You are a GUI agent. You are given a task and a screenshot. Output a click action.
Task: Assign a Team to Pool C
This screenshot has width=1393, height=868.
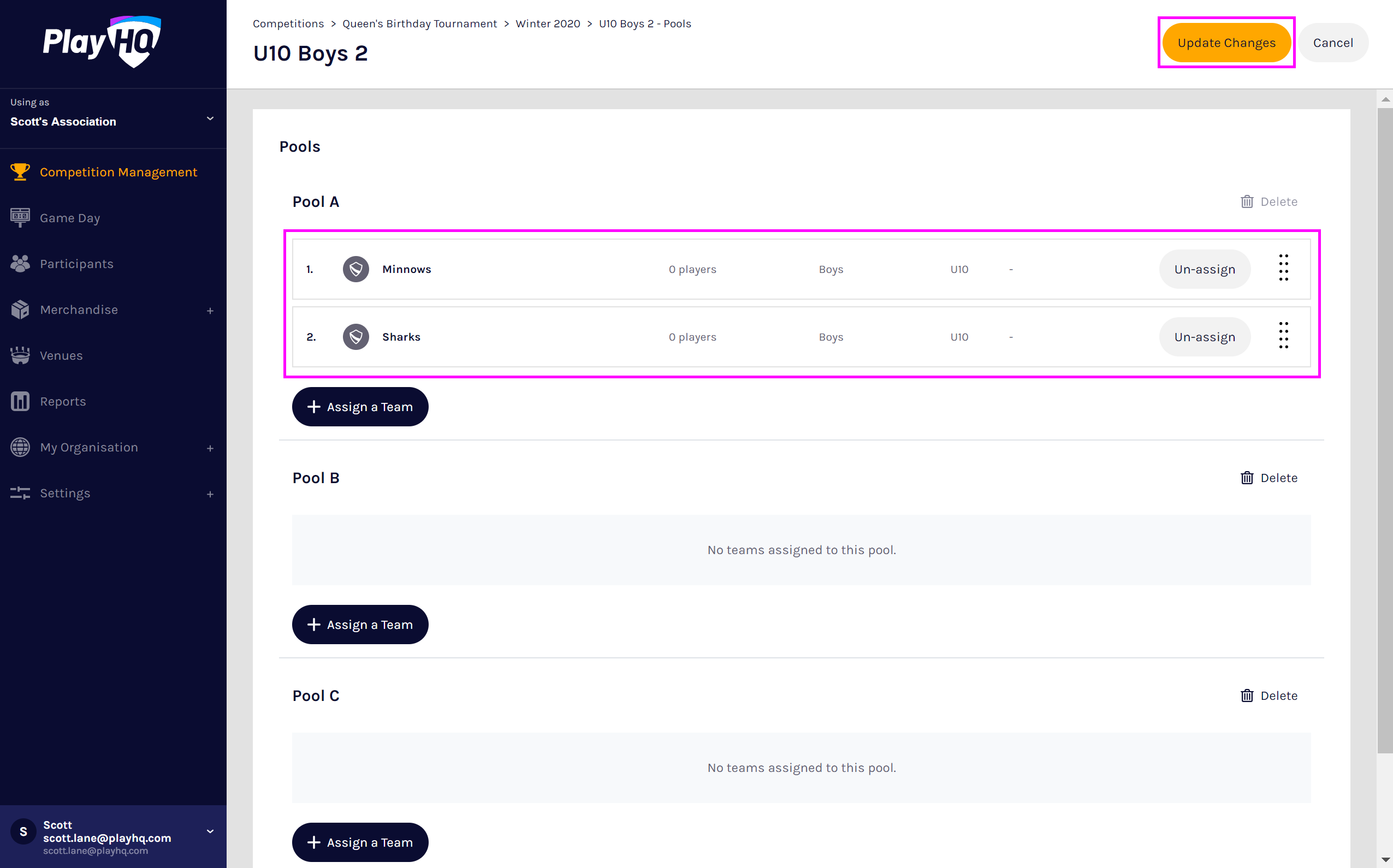coord(360,842)
